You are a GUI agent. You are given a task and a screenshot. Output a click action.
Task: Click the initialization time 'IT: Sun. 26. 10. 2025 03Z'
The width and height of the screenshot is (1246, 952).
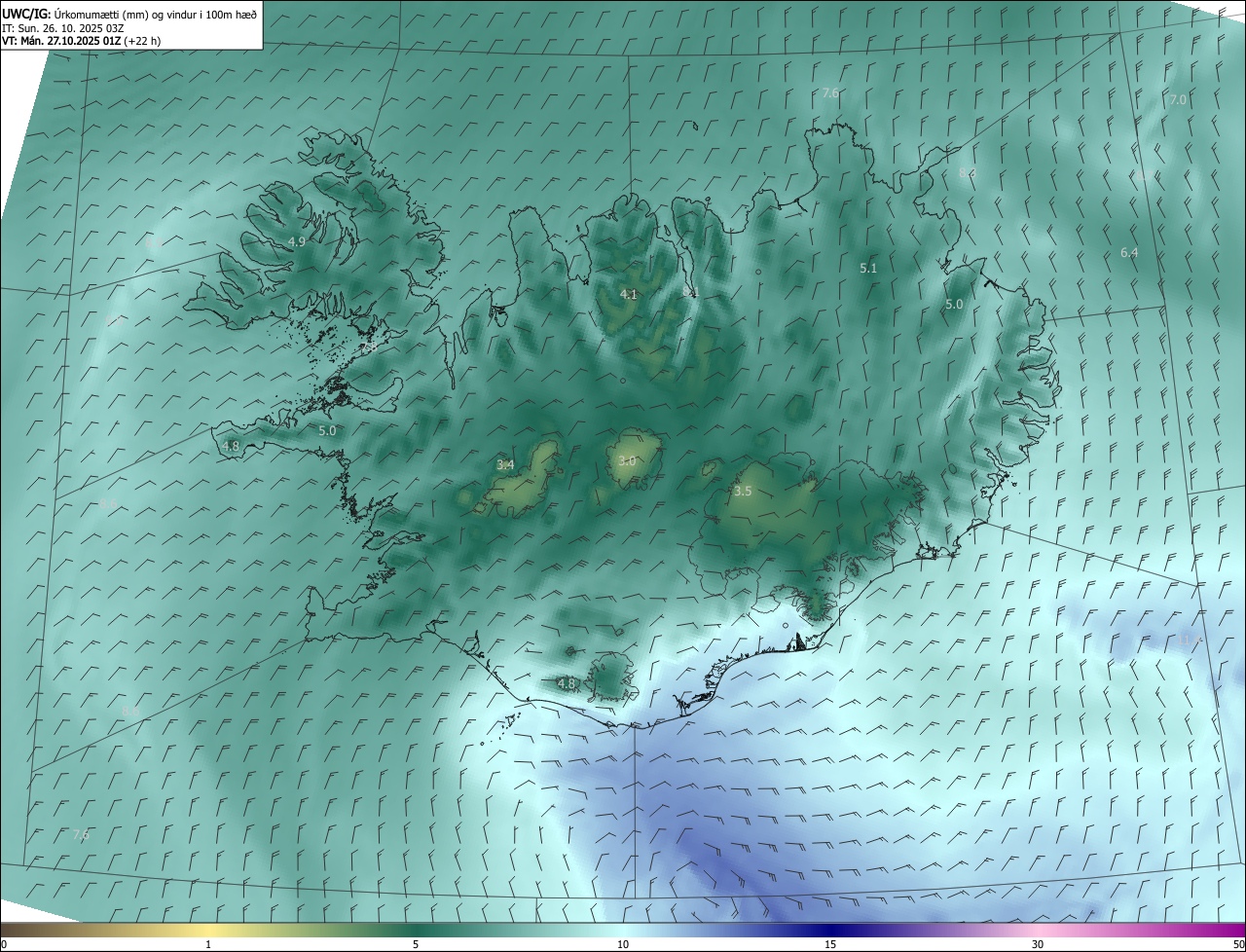tap(63, 27)
